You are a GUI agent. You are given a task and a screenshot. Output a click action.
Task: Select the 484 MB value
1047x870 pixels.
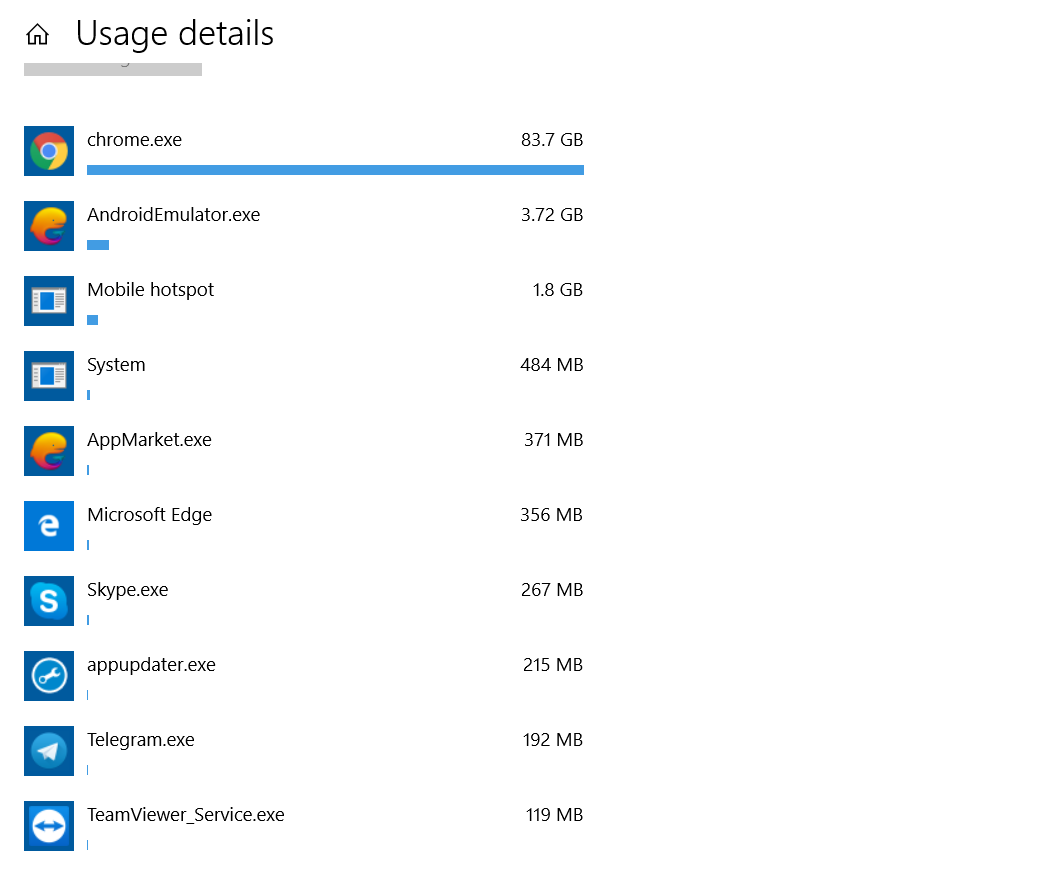(x=552, y=365)
